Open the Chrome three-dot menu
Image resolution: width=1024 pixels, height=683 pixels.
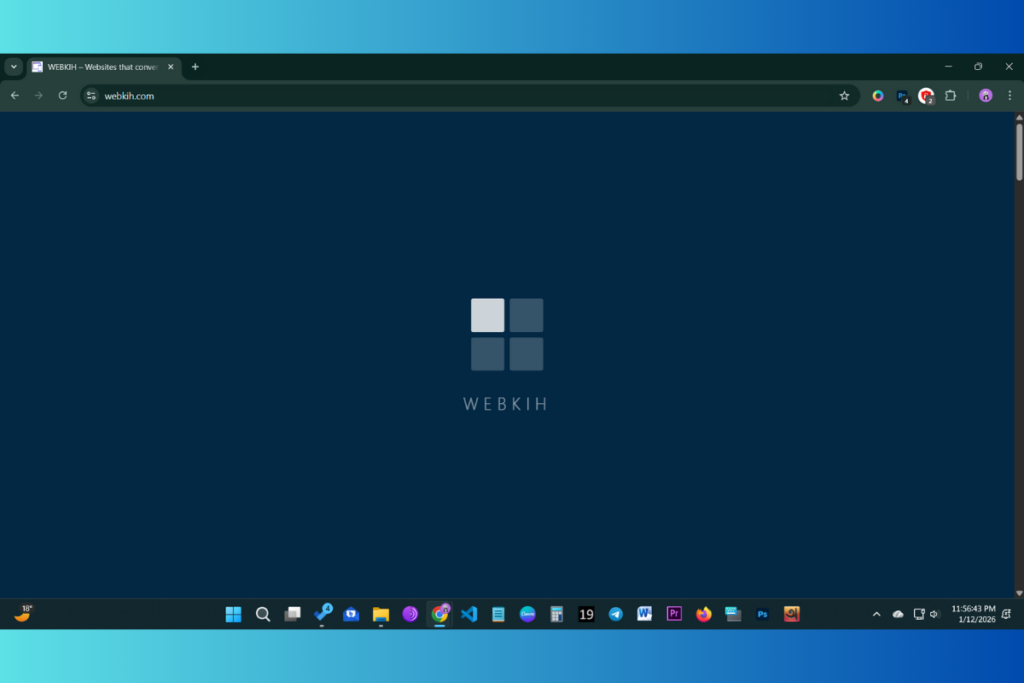[x=1009, y=96]
